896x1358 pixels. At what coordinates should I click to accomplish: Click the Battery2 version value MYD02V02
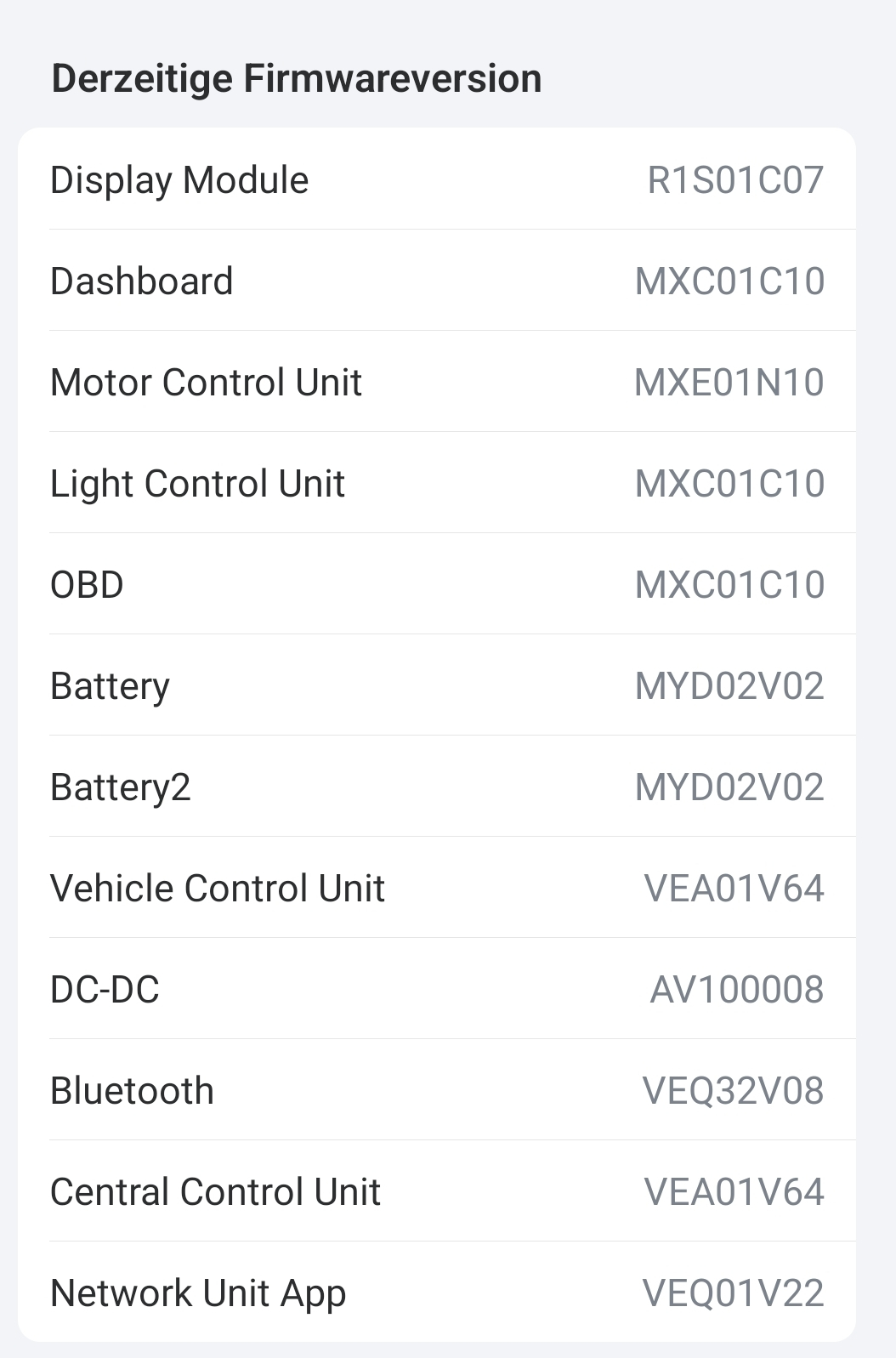[729, 787]
